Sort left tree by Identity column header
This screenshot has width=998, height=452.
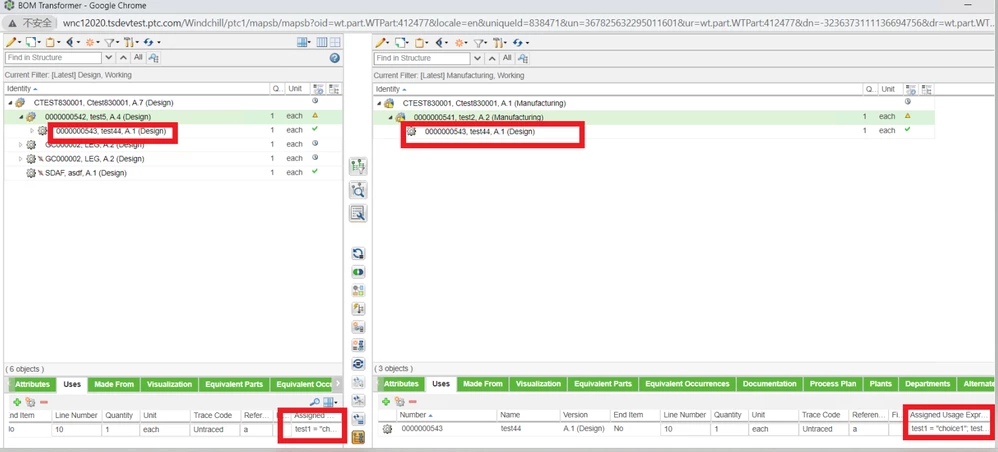pos(137,89)
